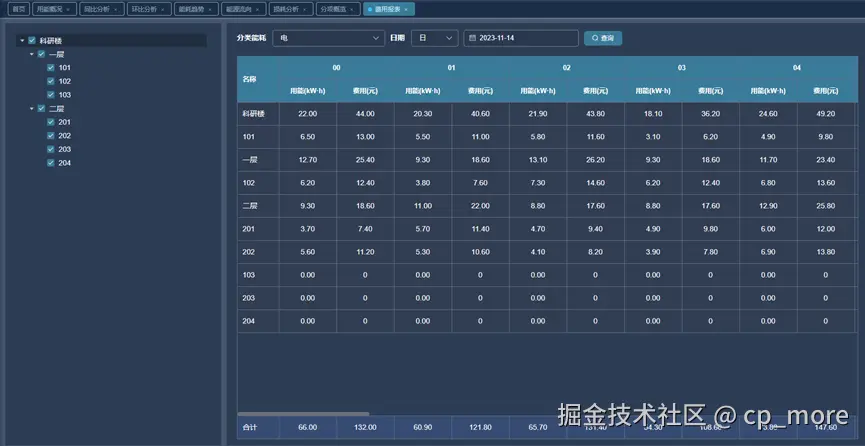
Task: Uncheck room 202 checkbox
Action: [51, 136]
